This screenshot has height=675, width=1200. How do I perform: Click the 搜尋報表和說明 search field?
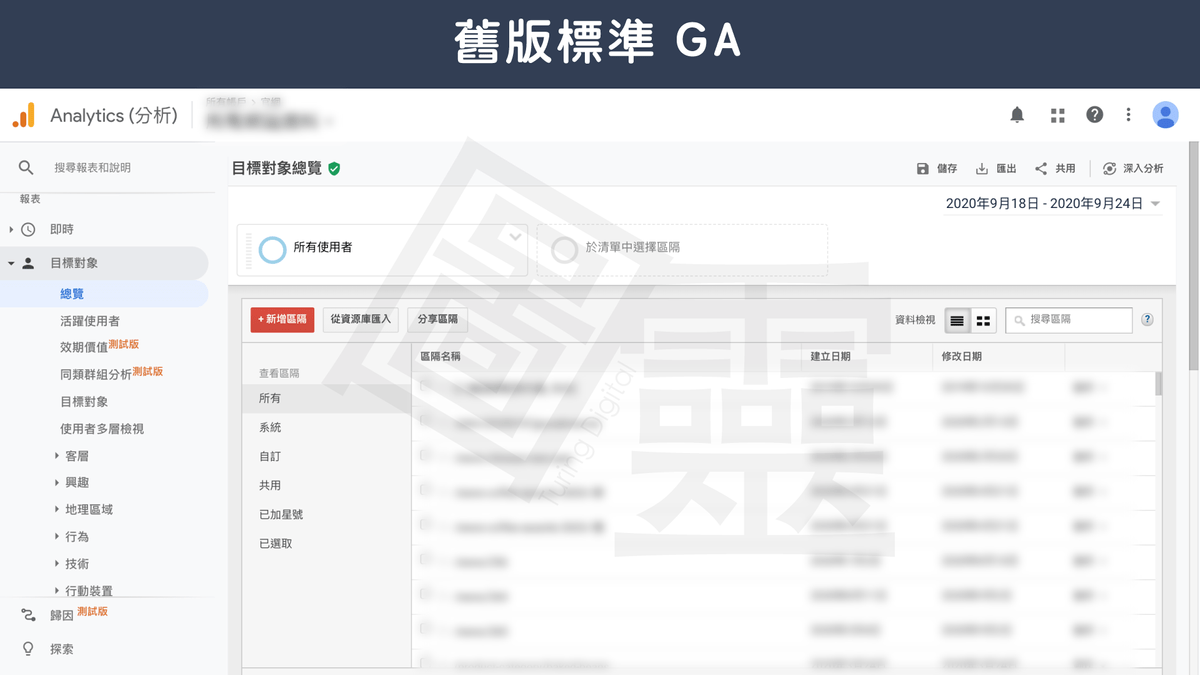pyautogui.click(x=92, y=167)
